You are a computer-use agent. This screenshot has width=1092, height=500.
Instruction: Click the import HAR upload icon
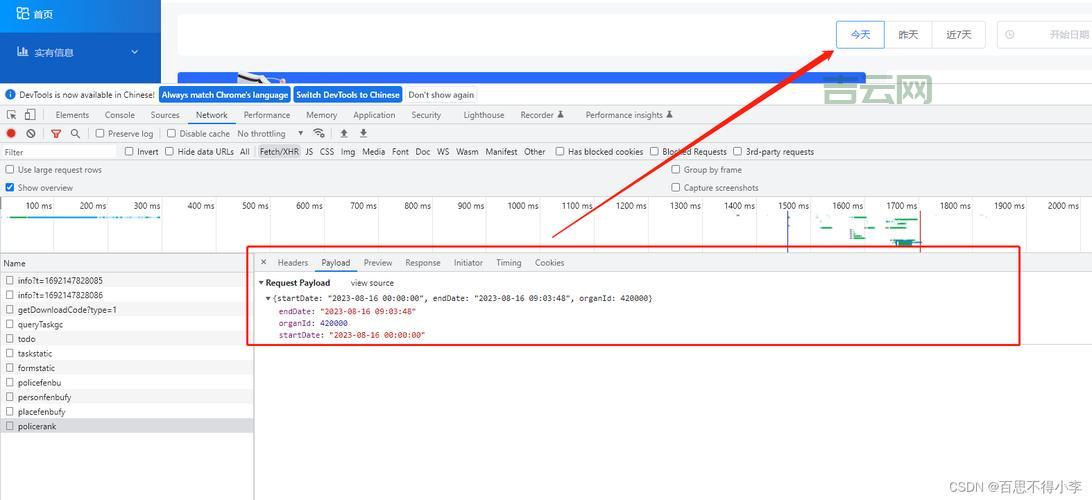coord(344,133)
